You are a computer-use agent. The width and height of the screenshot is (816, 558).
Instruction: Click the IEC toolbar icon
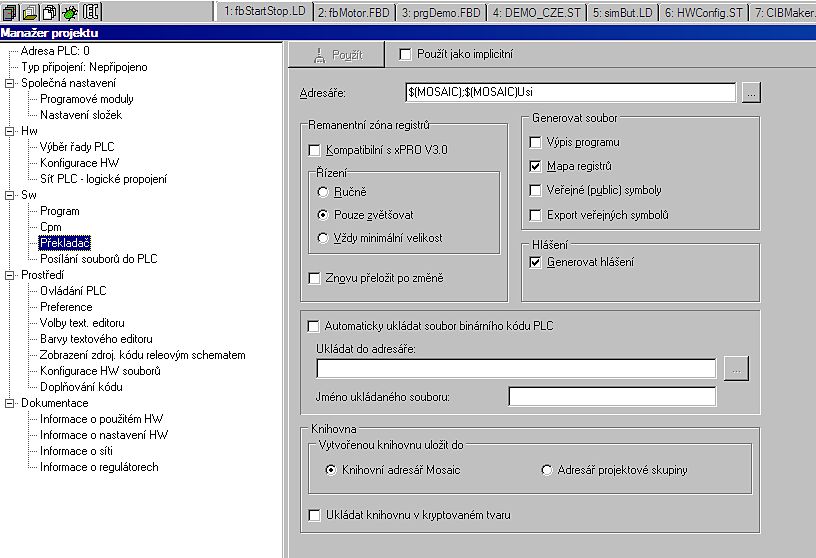click(x=92, y=12)
